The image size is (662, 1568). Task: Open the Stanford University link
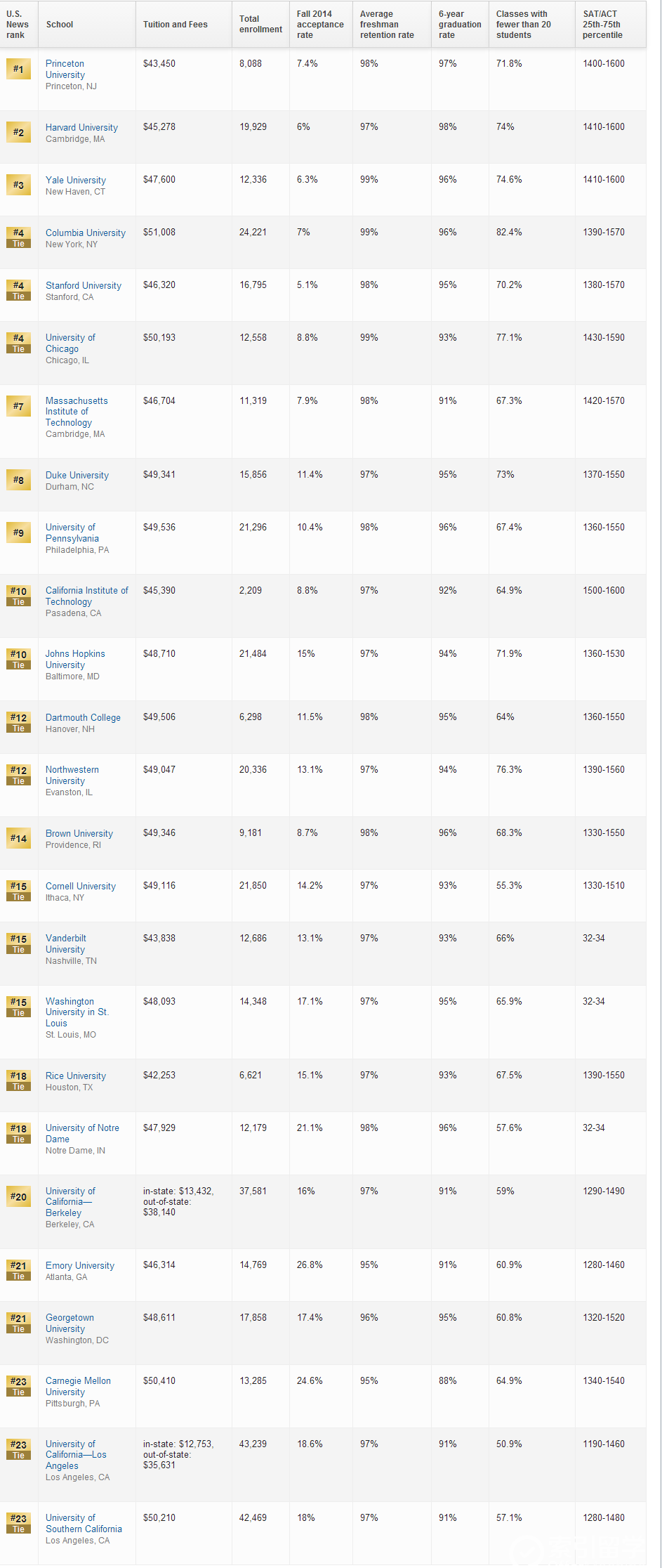(x=84, y=285)
